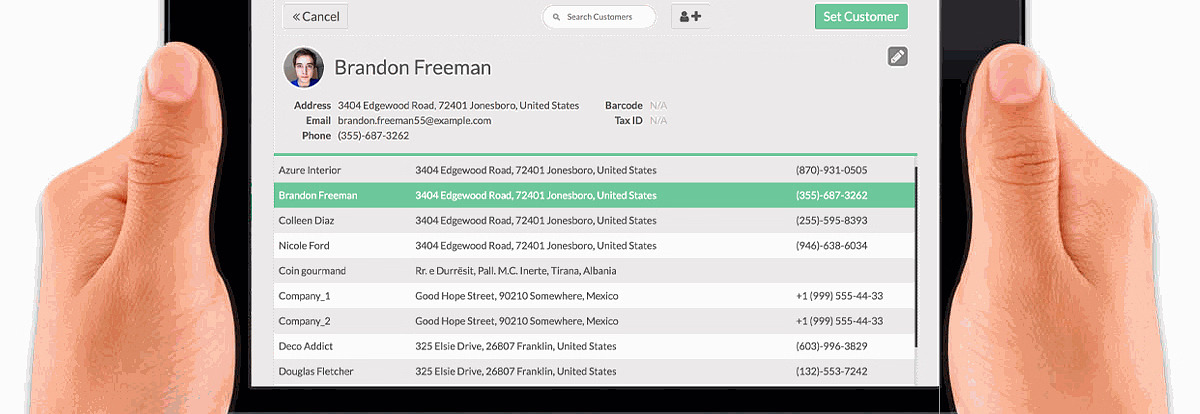1200x414 pixels.
Task: Click the edit customer pencil icon
Action: click(x=897, y=57)
